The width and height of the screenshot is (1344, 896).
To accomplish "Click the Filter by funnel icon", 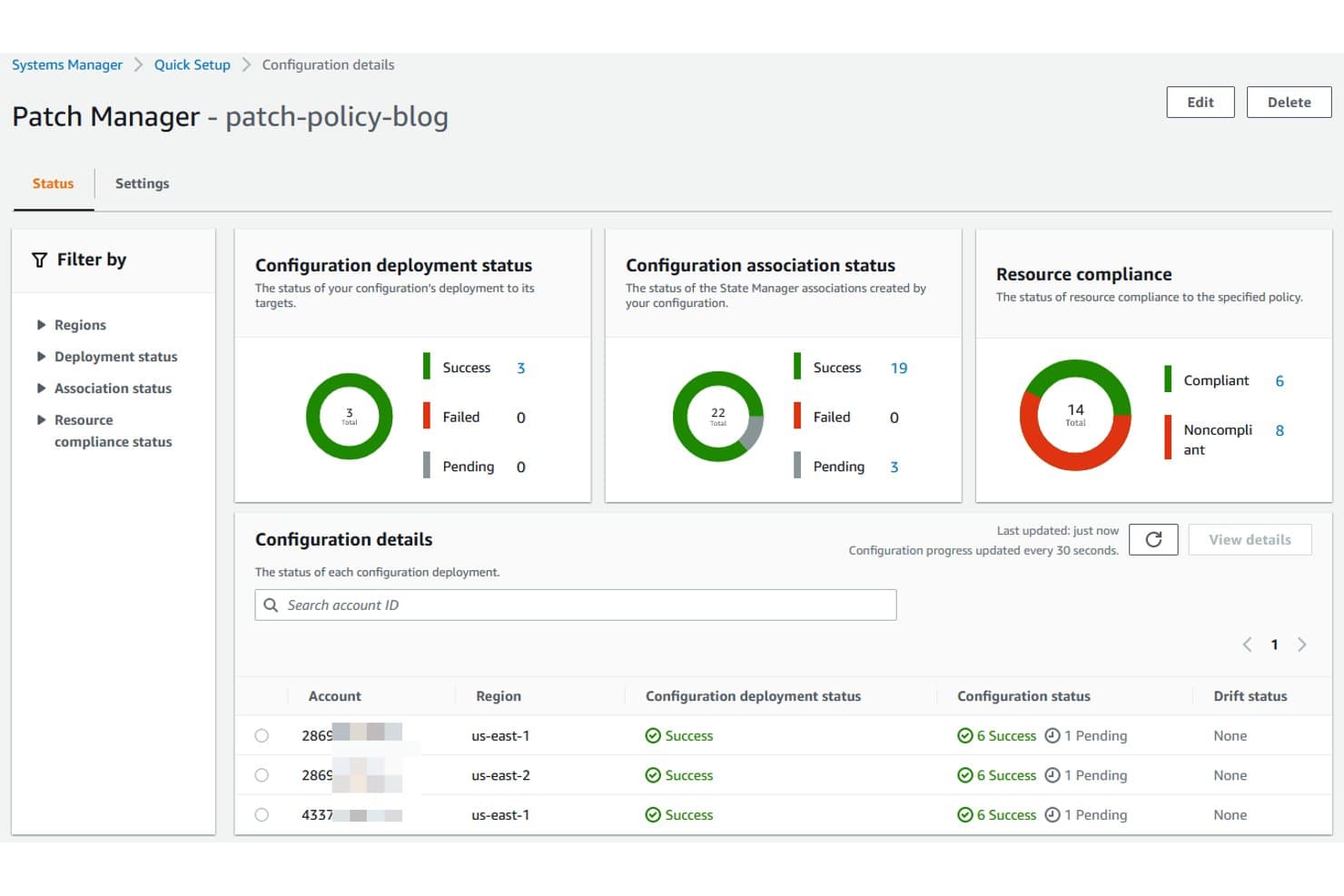I will (39, 260).
